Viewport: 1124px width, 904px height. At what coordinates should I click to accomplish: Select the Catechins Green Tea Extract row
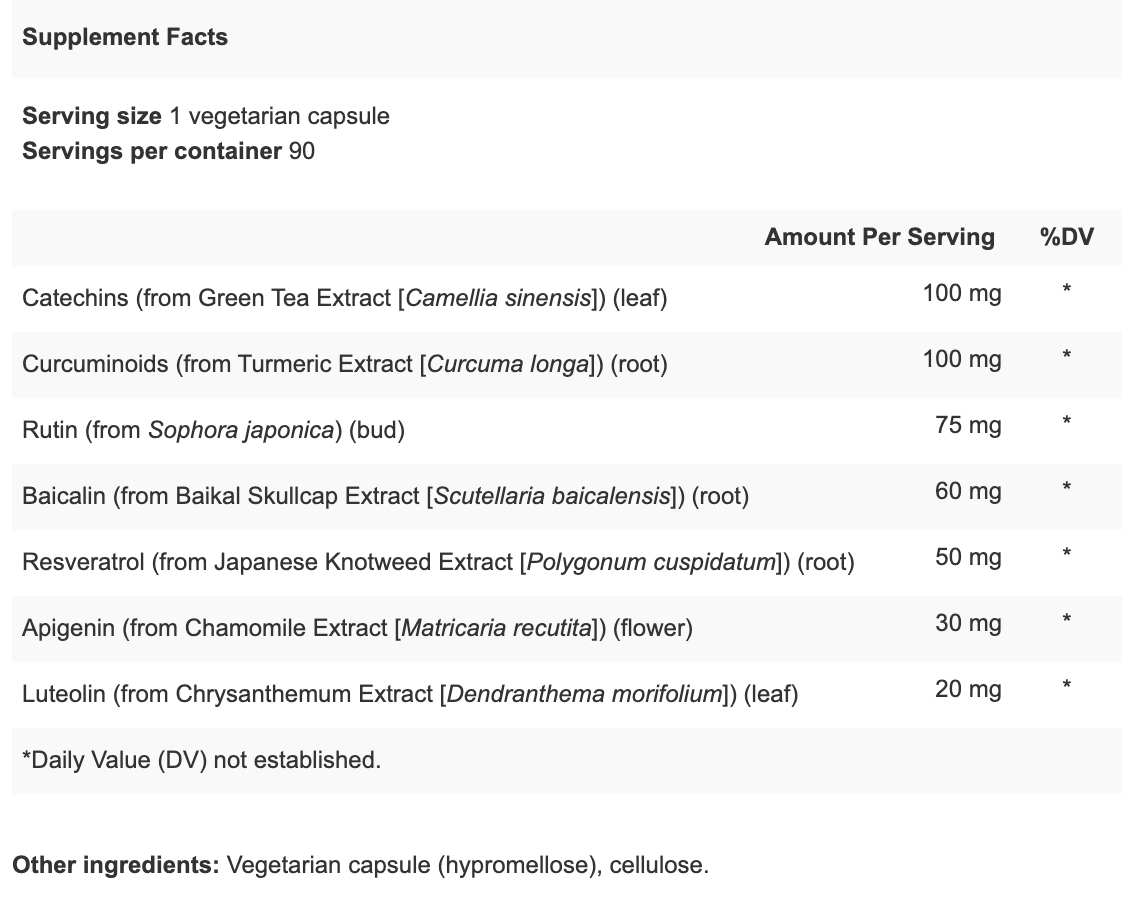pos(567,298)
